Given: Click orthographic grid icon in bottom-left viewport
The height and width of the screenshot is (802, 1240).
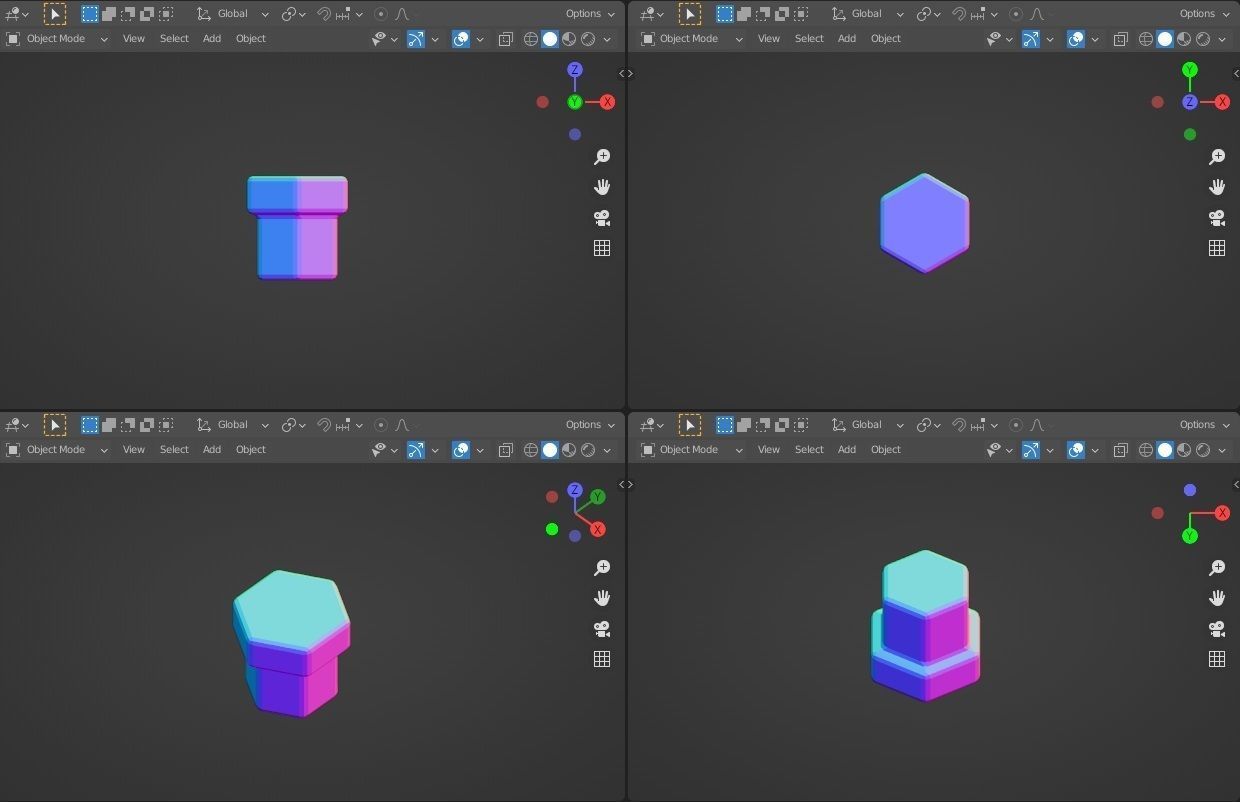Looking at the screenshot, I should coord(602,659).
